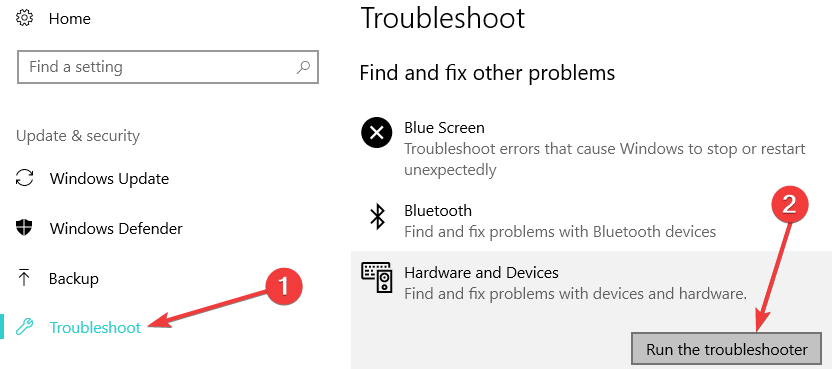
Task: Open the Home settings page
Action: click(x=70, y=19)
